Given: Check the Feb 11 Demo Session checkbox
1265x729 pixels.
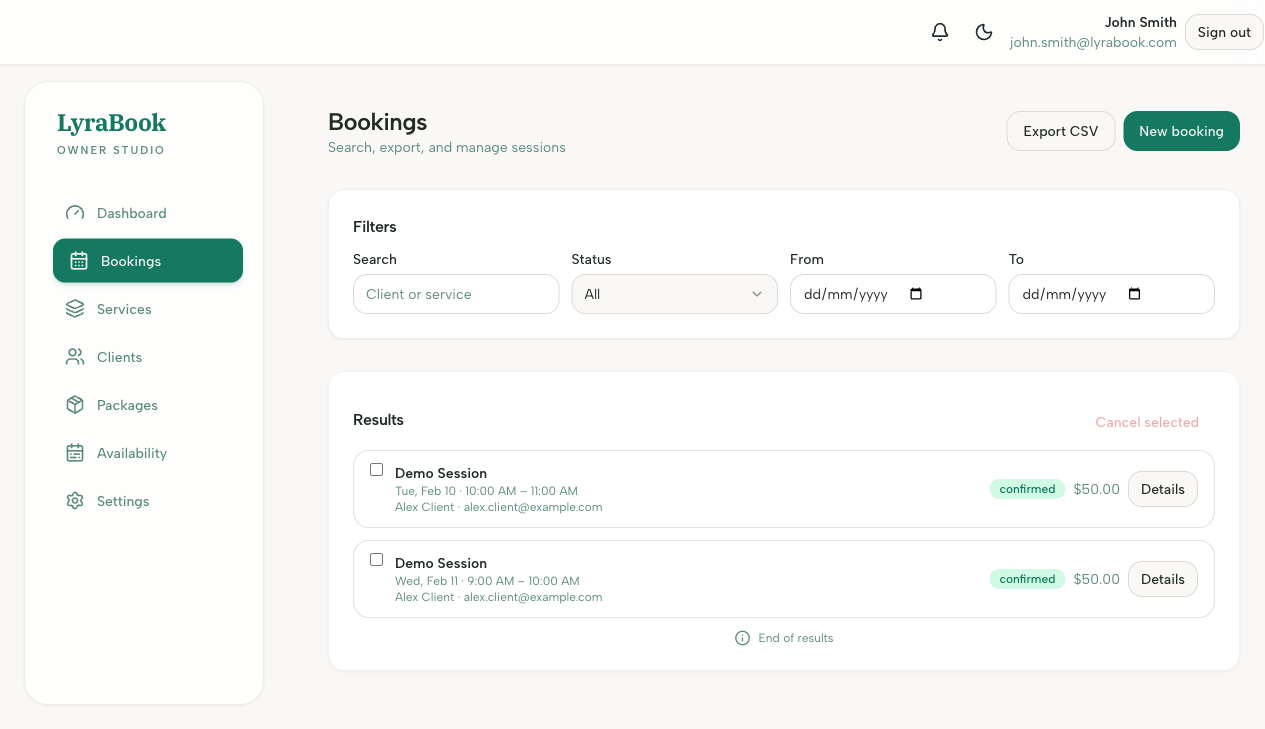Looking at the screenshot, I should 376,559.
